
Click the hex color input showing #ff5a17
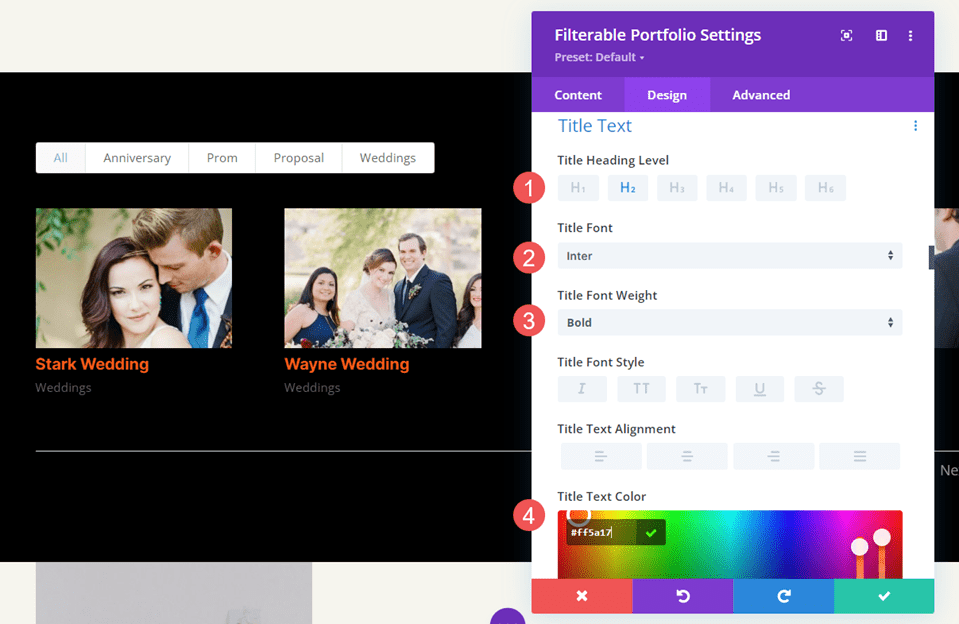pos(600,531)
